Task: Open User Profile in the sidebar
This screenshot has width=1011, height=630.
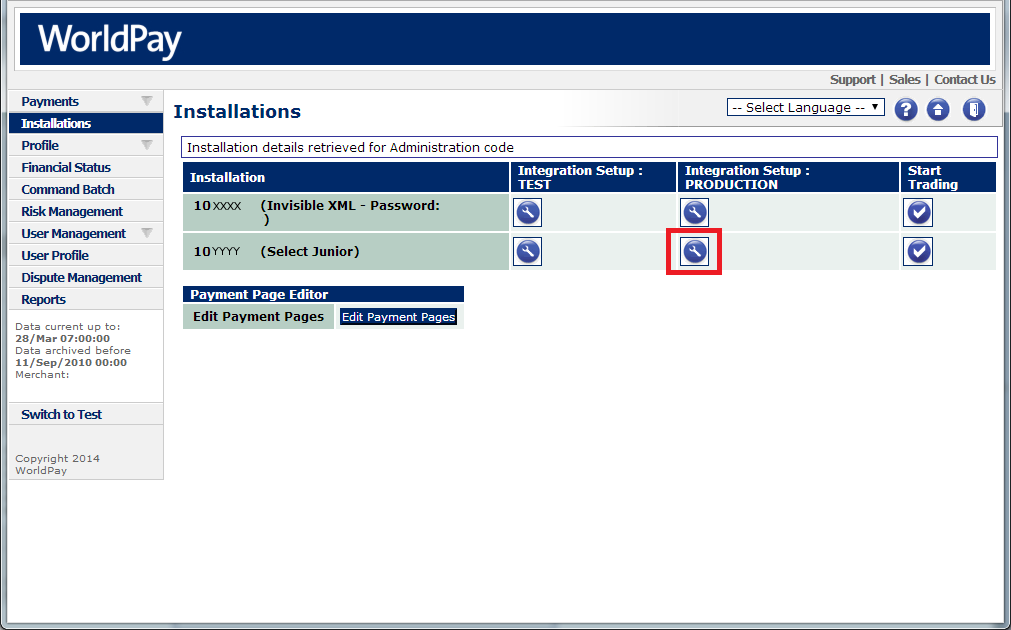Action: [x=86, y=255]
